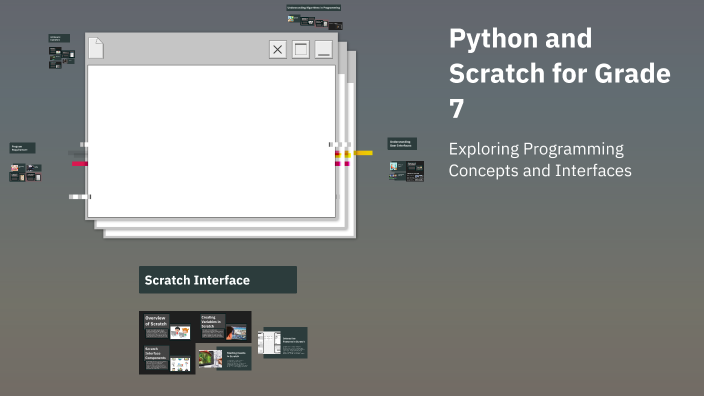Select the Understanding Algorithms in Programming label
Viewport: 704px width, 396px height.
314,8
